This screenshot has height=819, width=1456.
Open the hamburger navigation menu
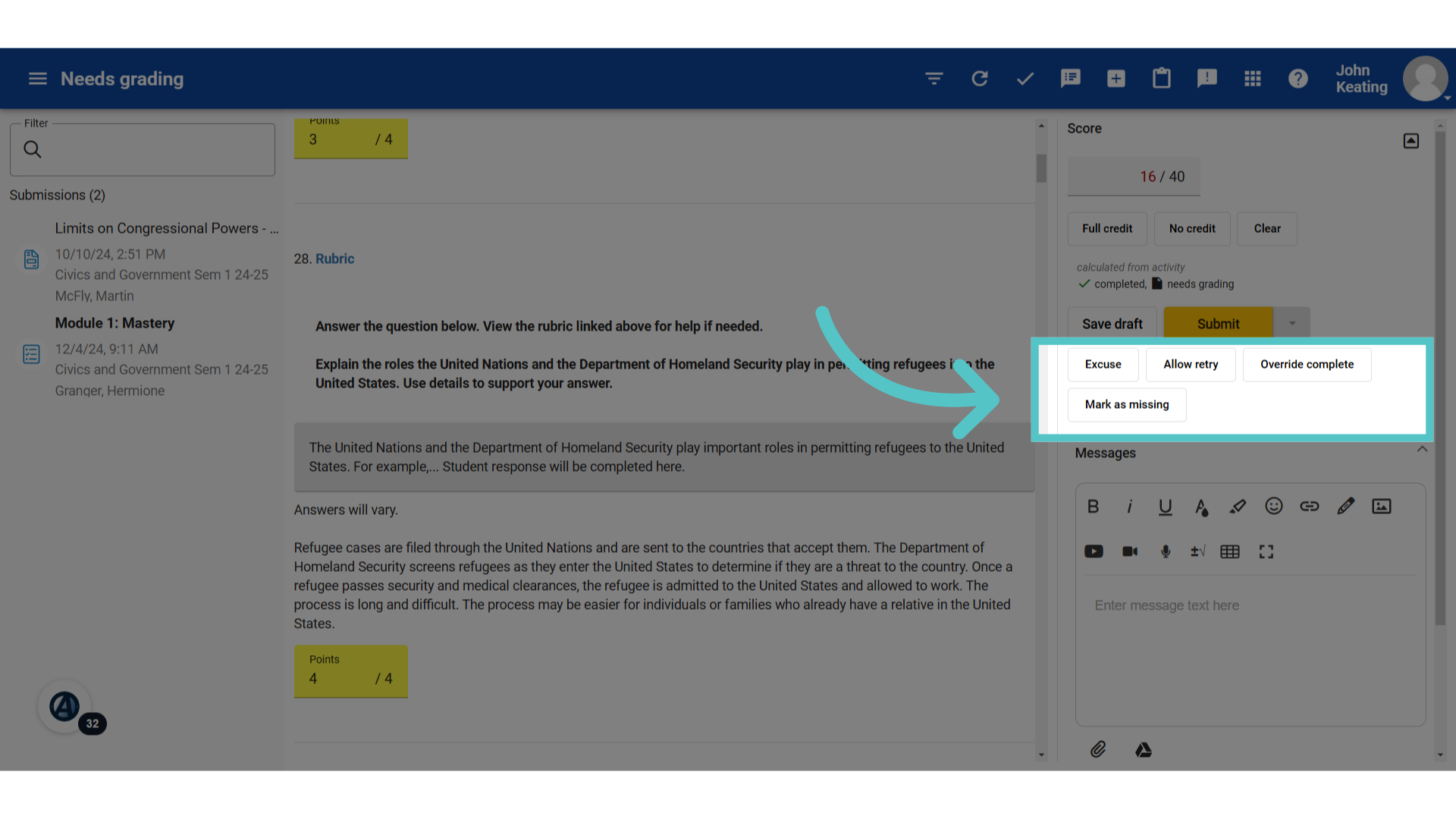pos(37,79)
